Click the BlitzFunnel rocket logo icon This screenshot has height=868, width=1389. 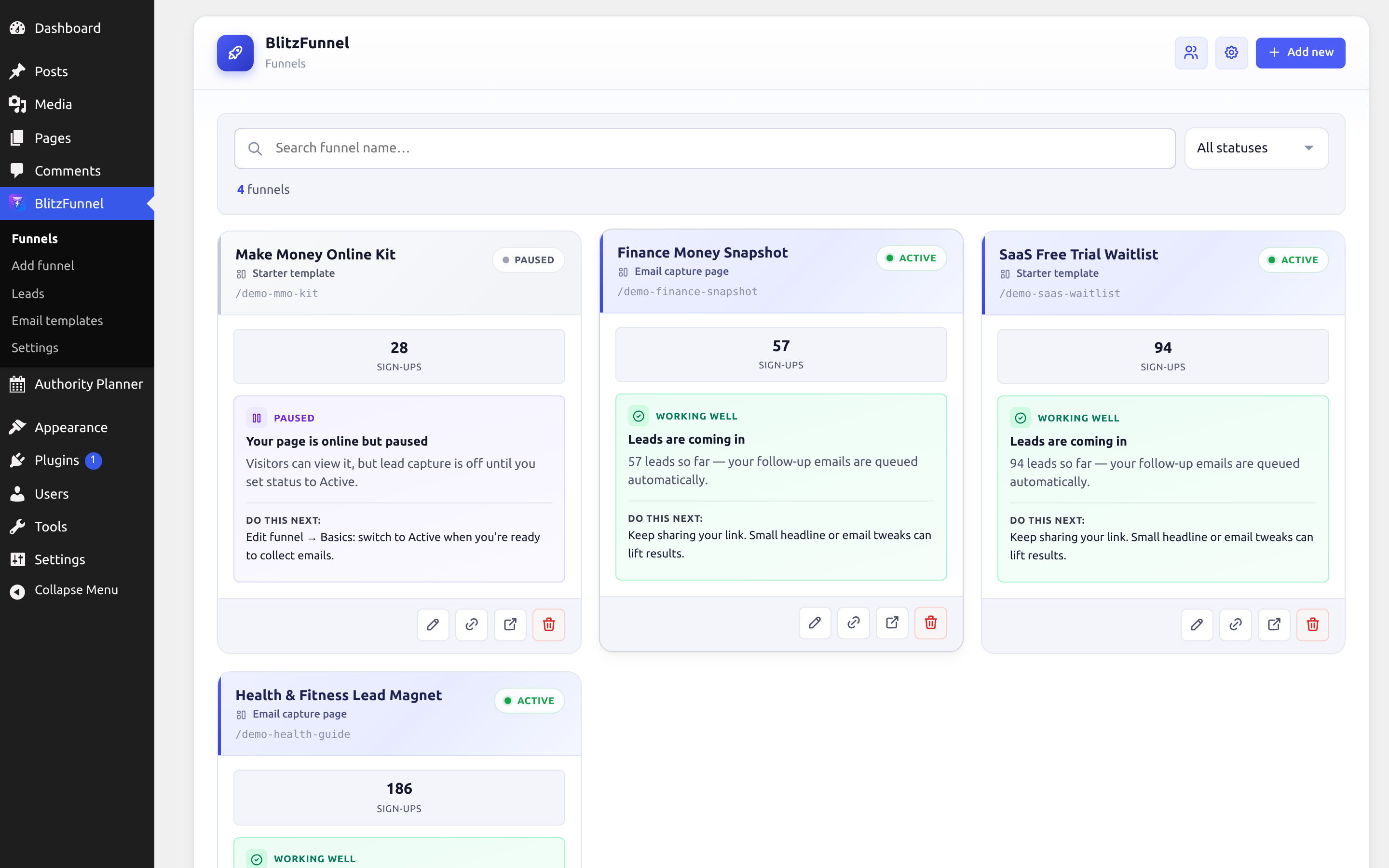click(x=235, y=53)
